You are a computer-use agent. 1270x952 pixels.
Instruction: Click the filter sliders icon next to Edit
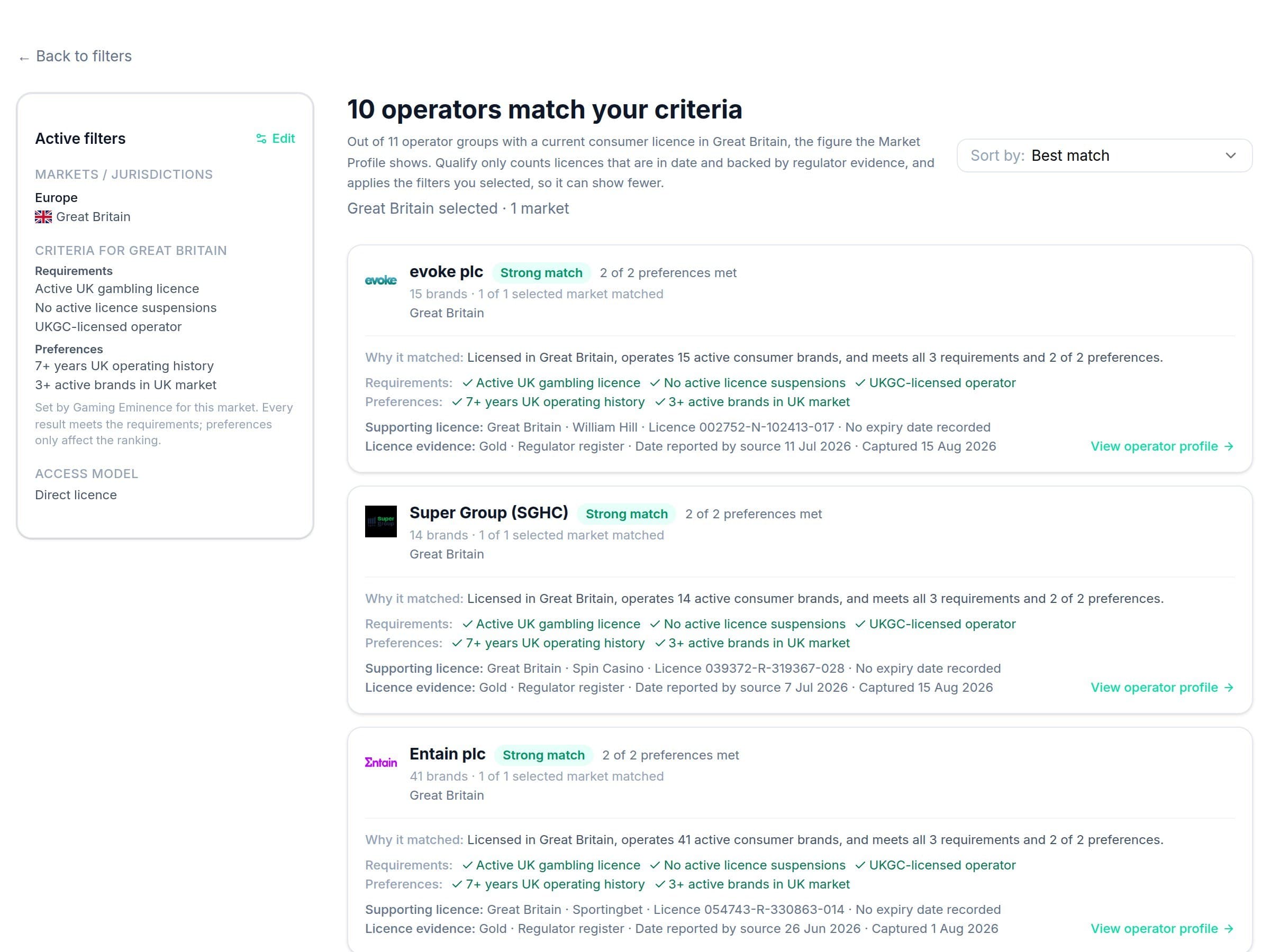click(261, 138)
